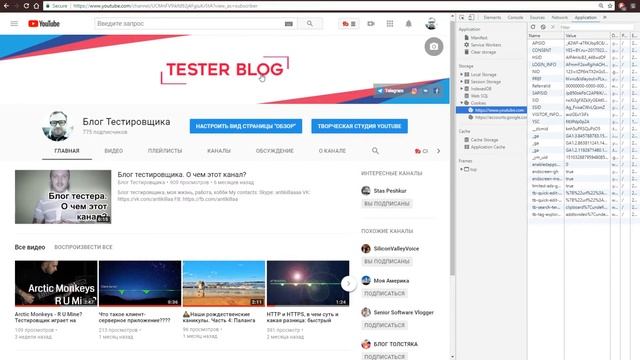The height and width of the screenshot is (360, 640).
Task: Open the Facebook icon on the banner
Action: [x=436, y=91]
